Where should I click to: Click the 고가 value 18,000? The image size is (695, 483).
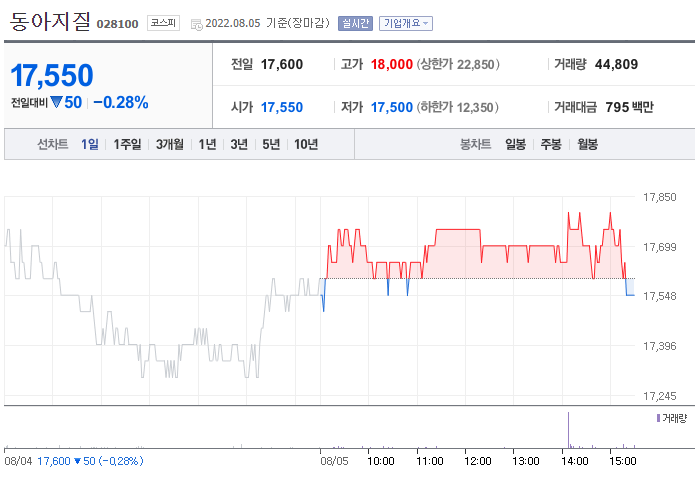click(392, 64)
